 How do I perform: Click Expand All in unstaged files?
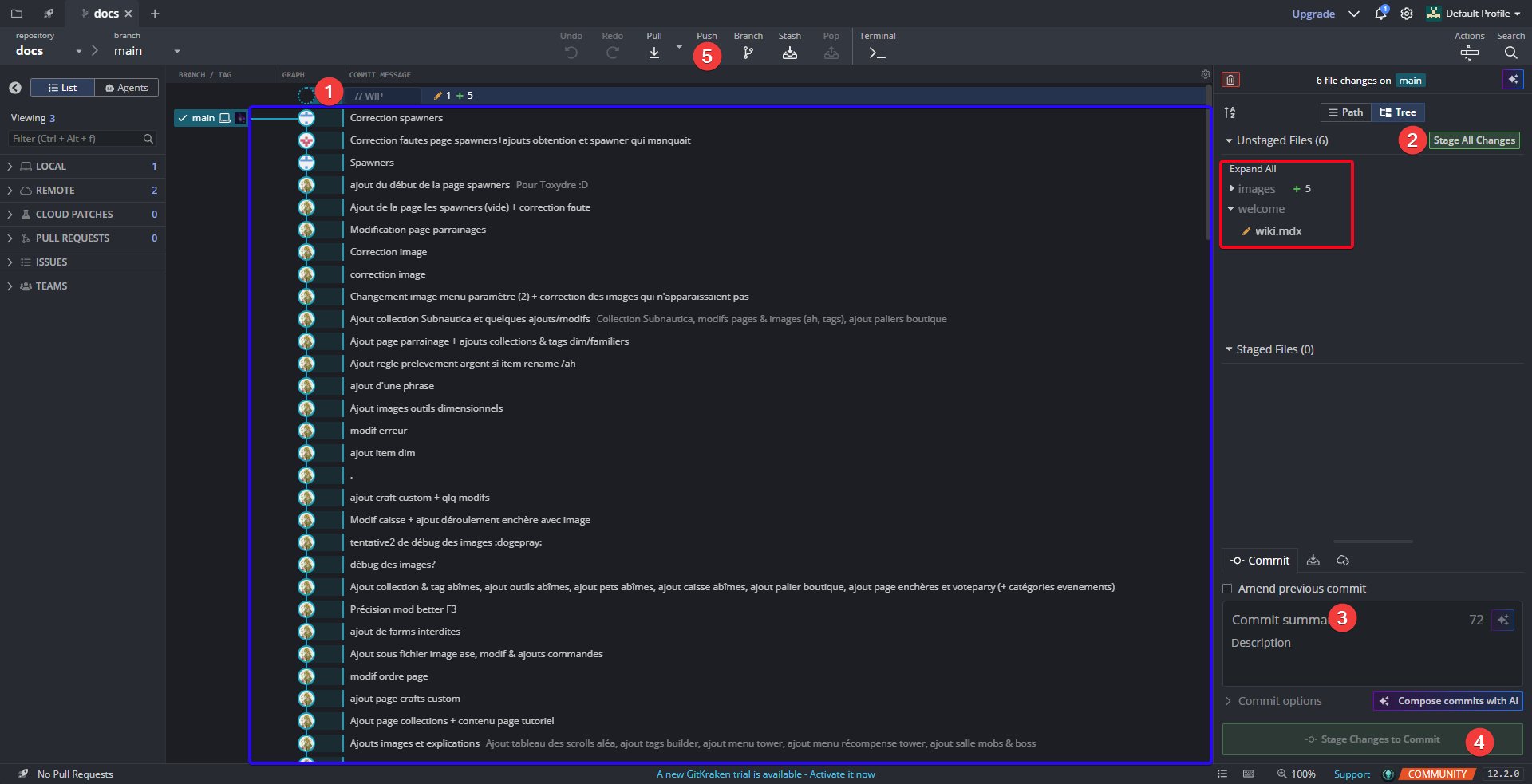1253,169
